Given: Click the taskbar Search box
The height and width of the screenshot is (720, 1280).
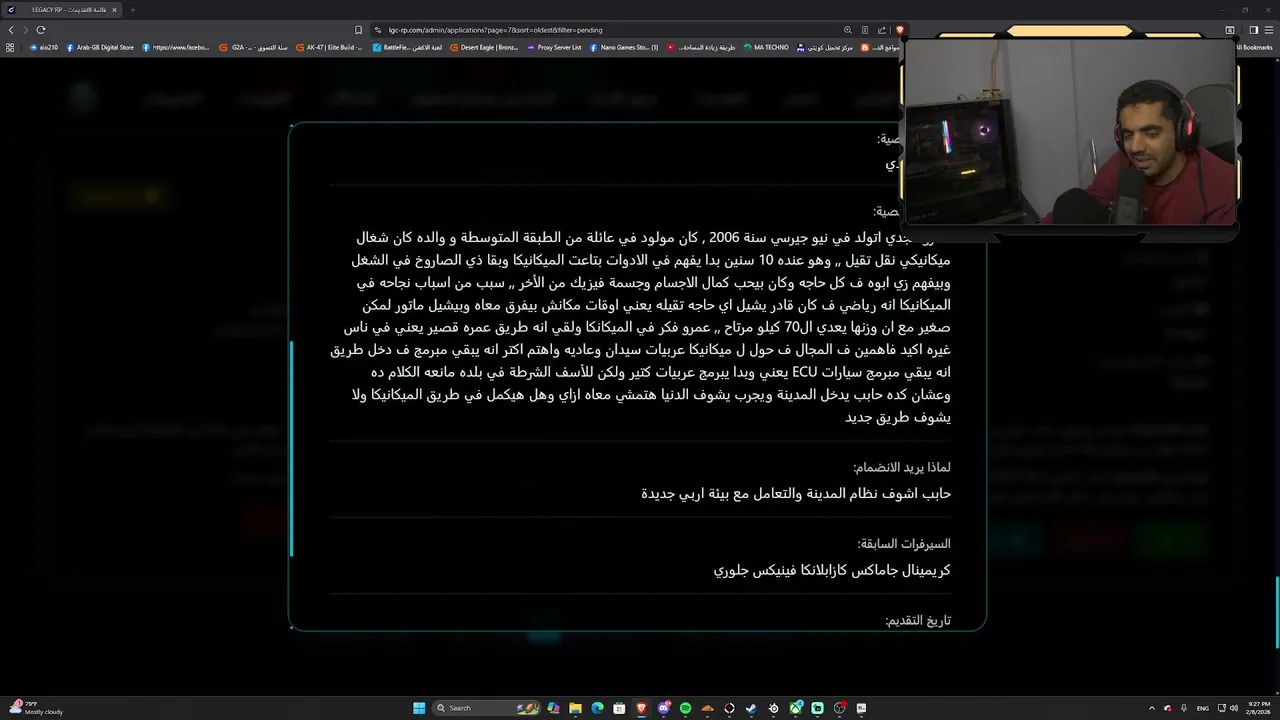Looking at the screenshot, I should 488,708.
